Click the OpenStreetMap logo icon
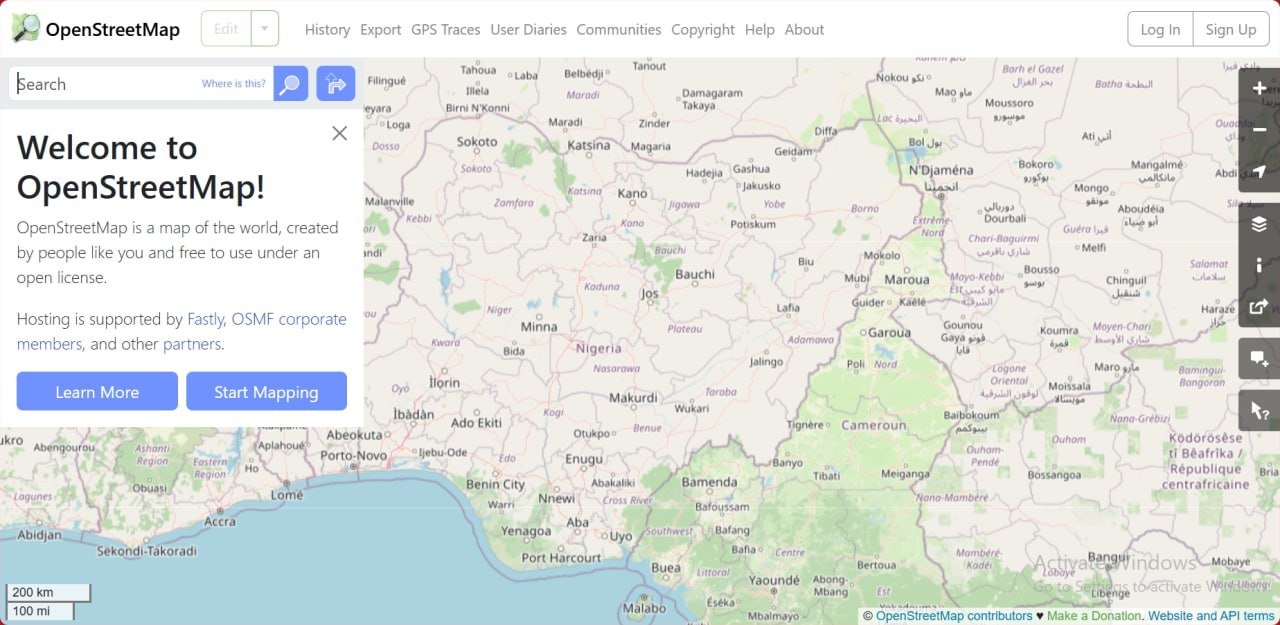Viewport: 1280px width, 625px height. (26, 28)
